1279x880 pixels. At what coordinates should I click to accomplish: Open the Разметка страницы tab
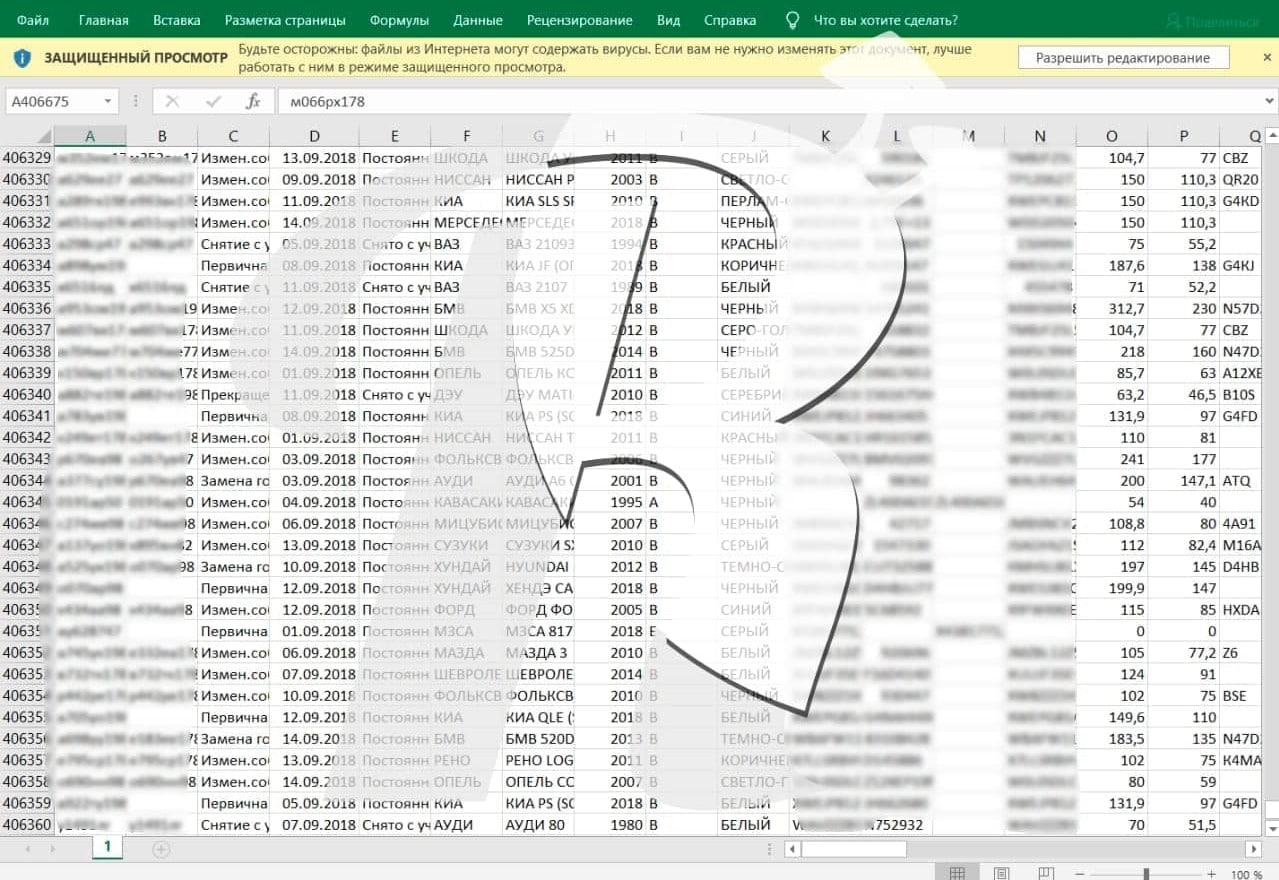[x=285, y=20]
